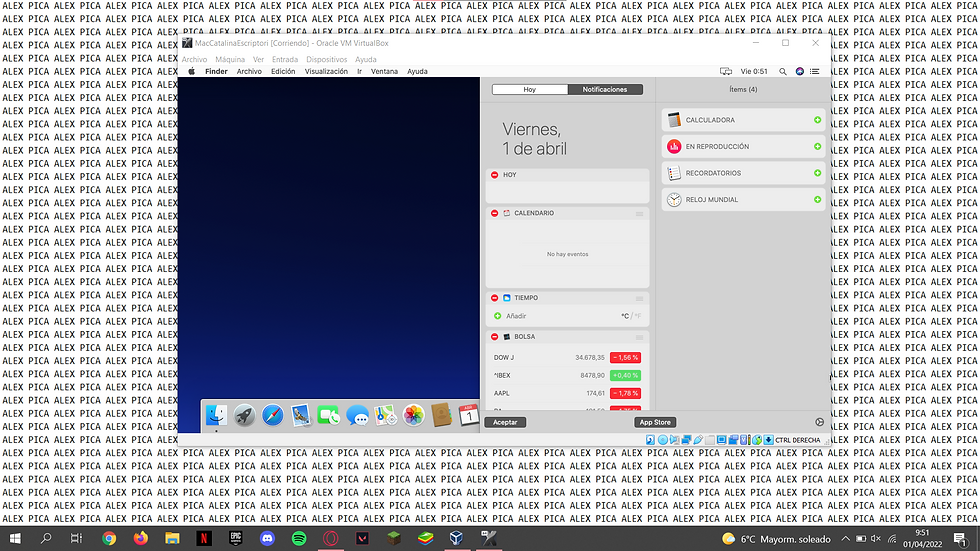The width and height of the screenshot is (980, 551).
Task: Open macOS Visualización menu
Action: click(x=326, y=71)
